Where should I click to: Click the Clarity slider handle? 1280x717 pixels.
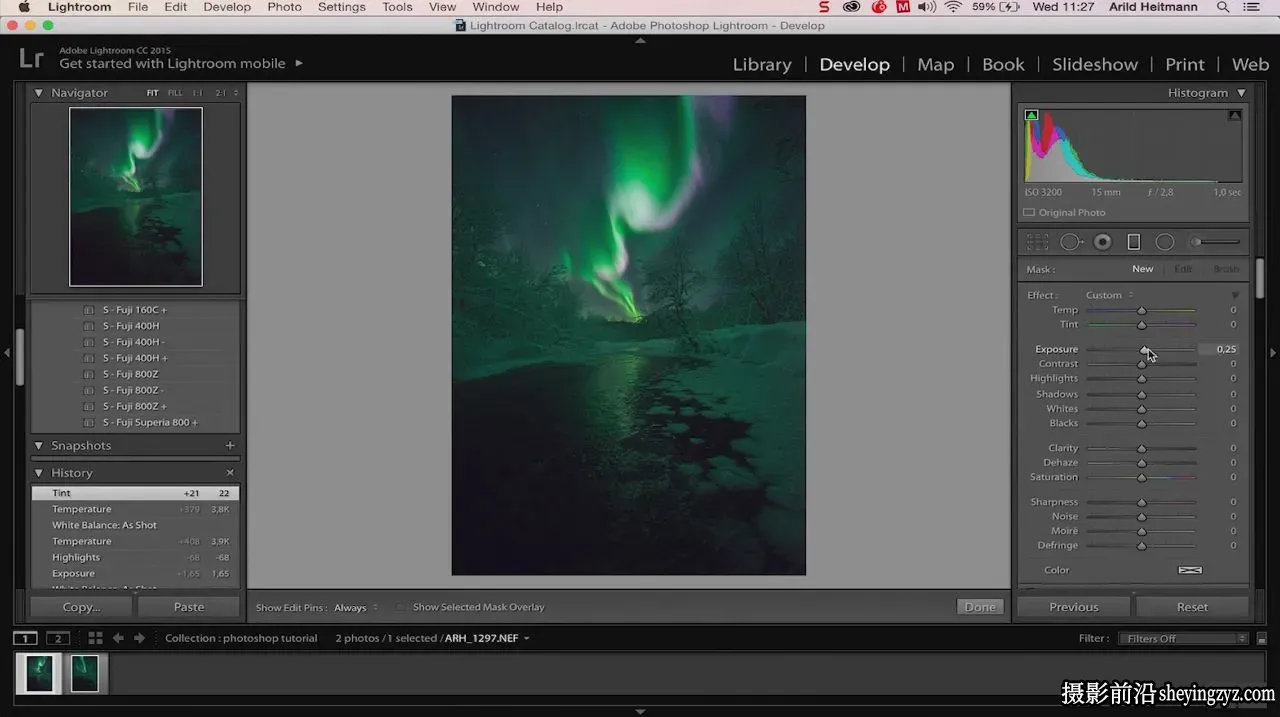tap(1141, 448)
